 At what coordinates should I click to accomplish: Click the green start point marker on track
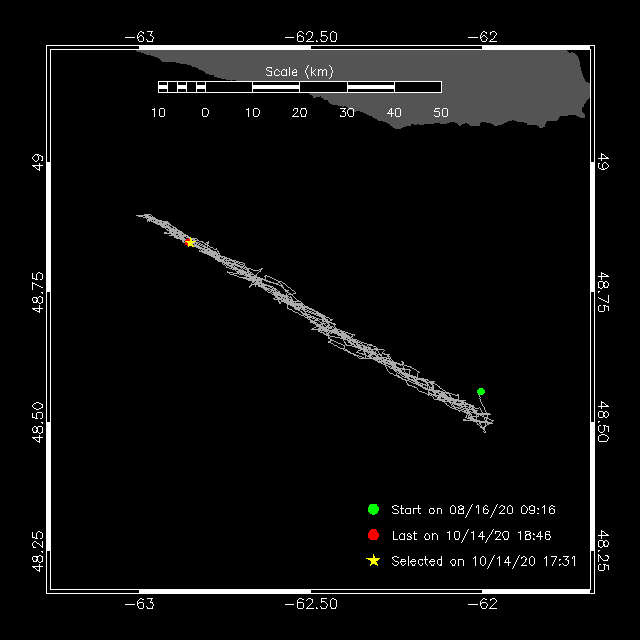click(x=481, y=391)
